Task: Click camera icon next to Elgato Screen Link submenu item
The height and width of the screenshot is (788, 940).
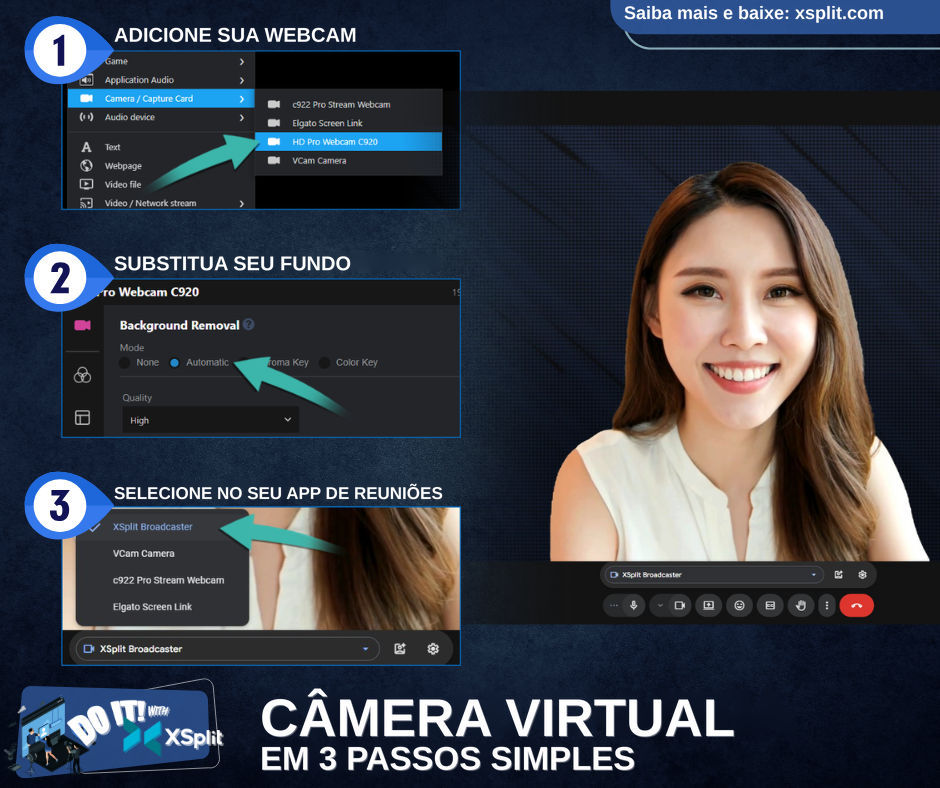Action: pos(274,123)
